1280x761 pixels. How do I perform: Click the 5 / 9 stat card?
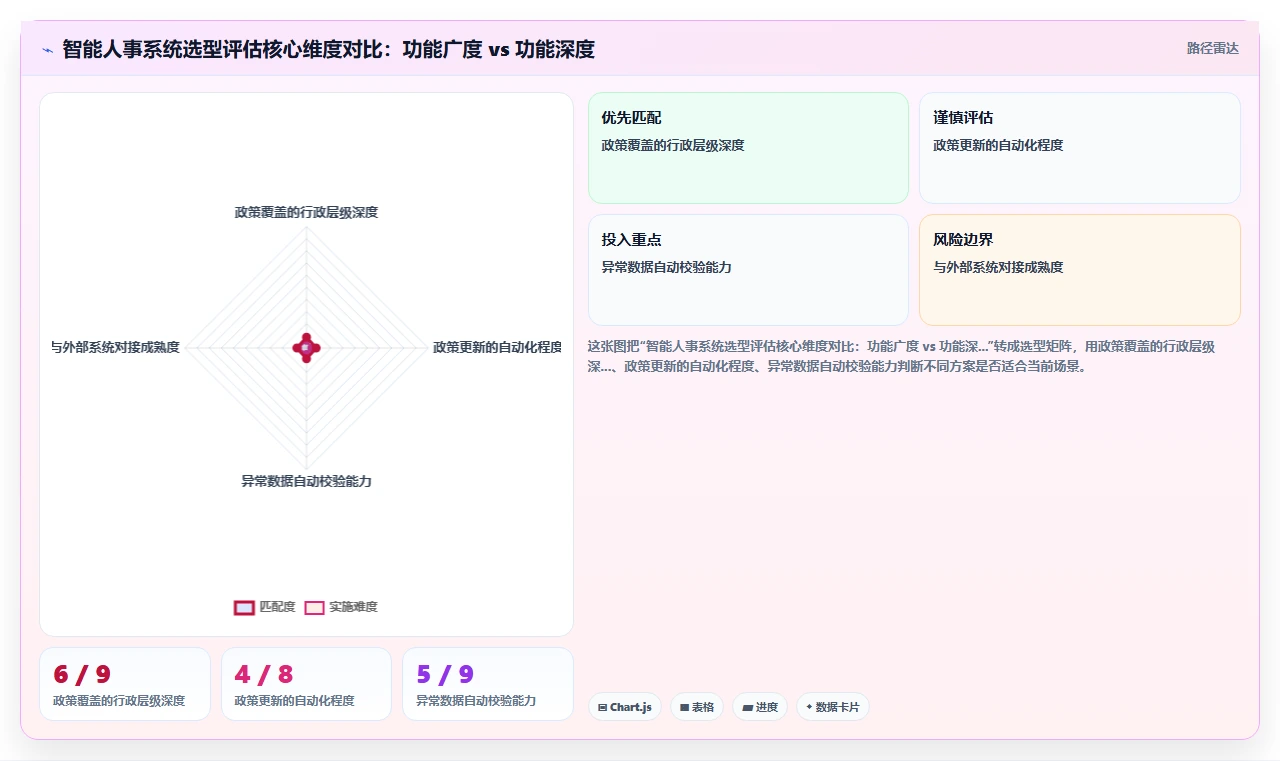pyautogui.click(x=488, y=684)
